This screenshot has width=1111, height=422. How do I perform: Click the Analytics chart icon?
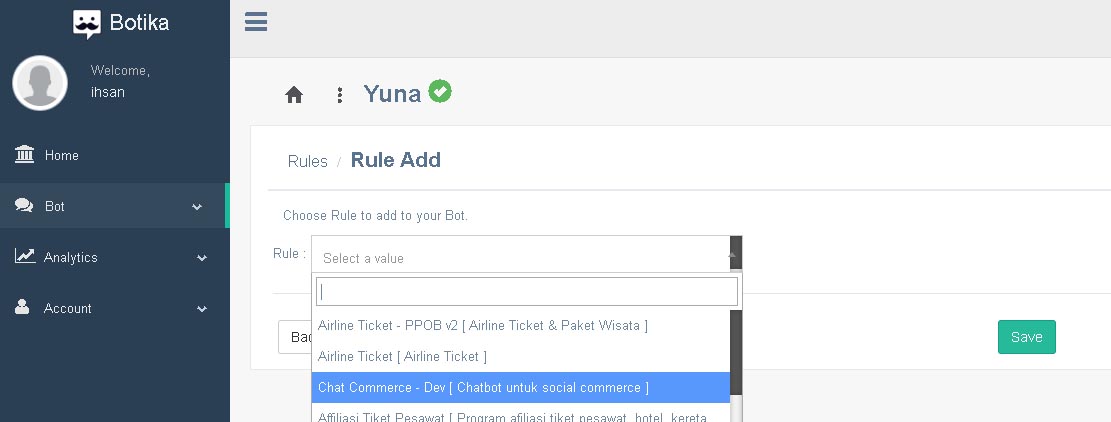pyautogui.click(x=25, y=257)
